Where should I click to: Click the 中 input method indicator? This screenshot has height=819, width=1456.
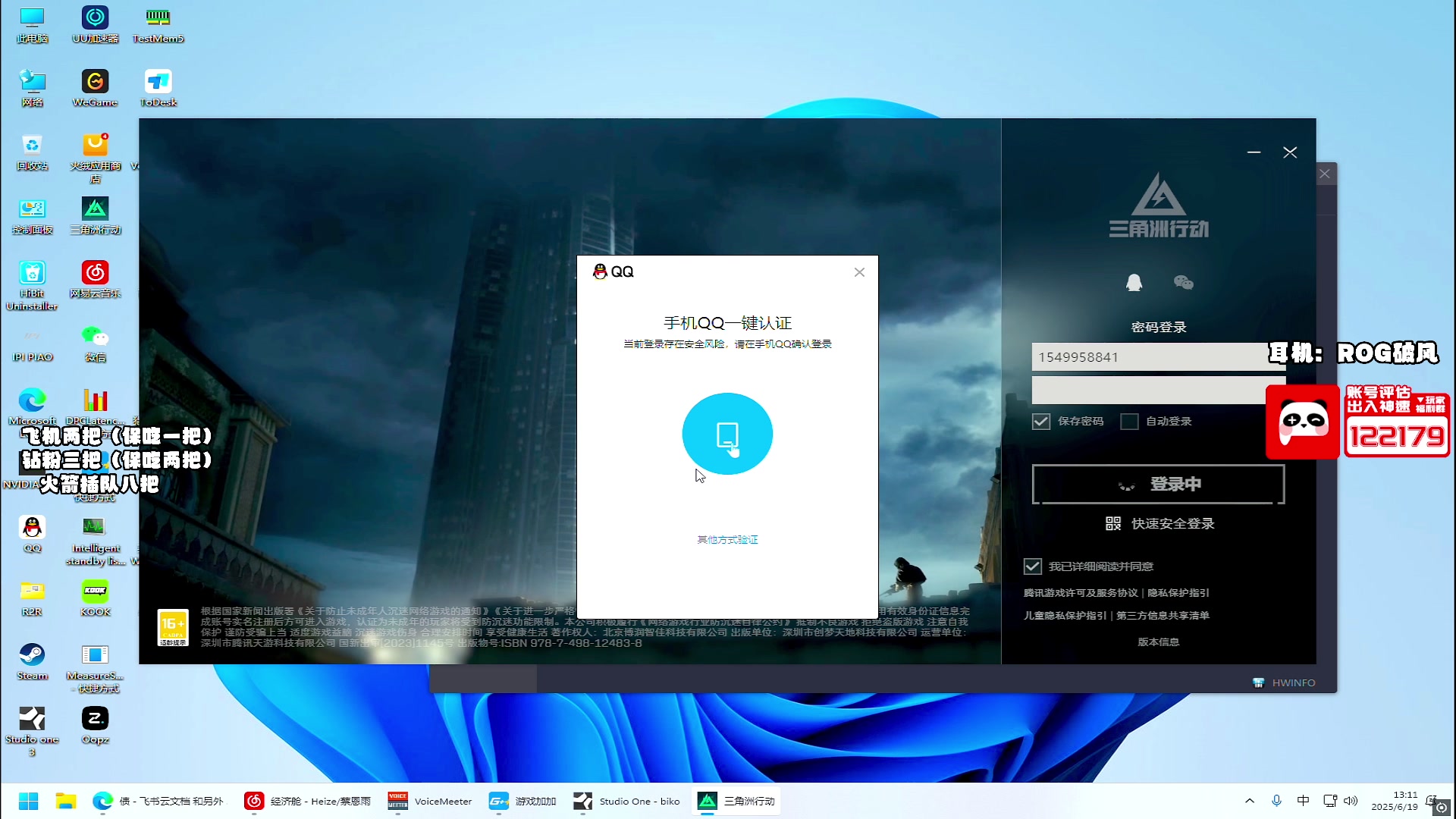[x=1303, y=801]
